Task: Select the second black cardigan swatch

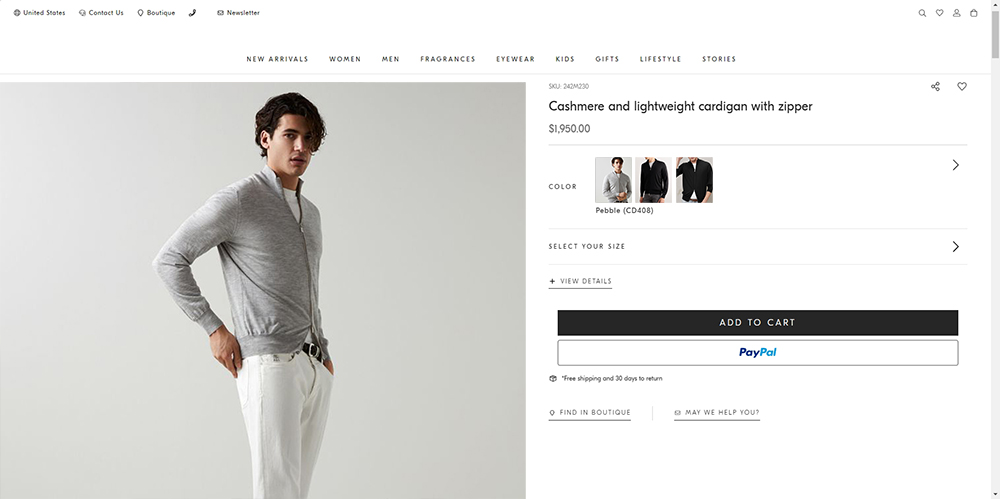Action: (694, 180)
